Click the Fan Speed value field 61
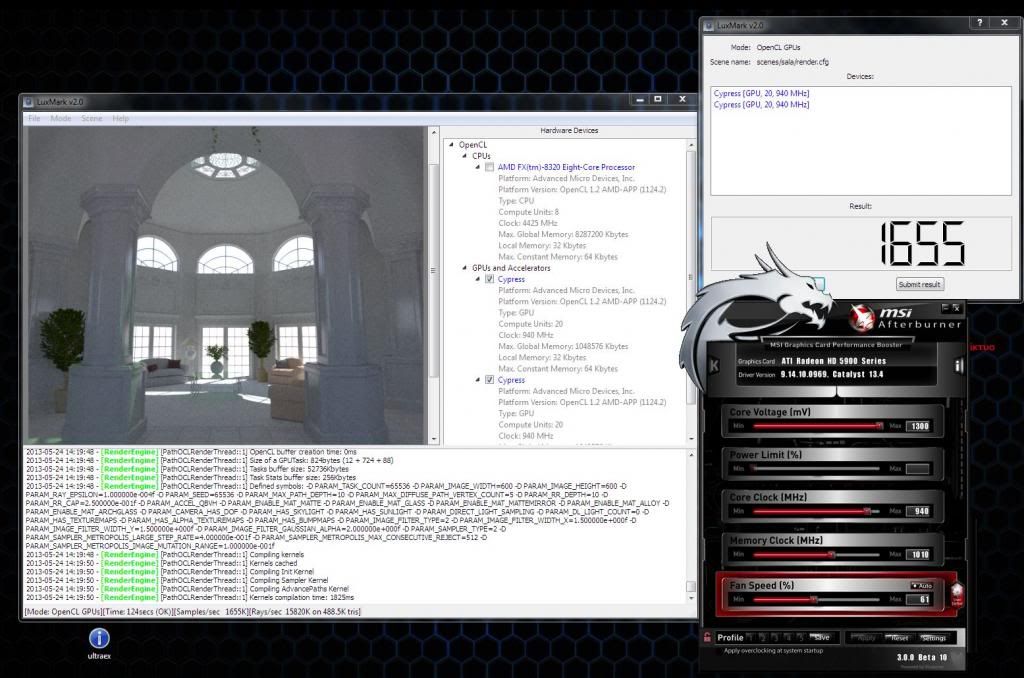The image size is (1024, 678). [918, 599]
